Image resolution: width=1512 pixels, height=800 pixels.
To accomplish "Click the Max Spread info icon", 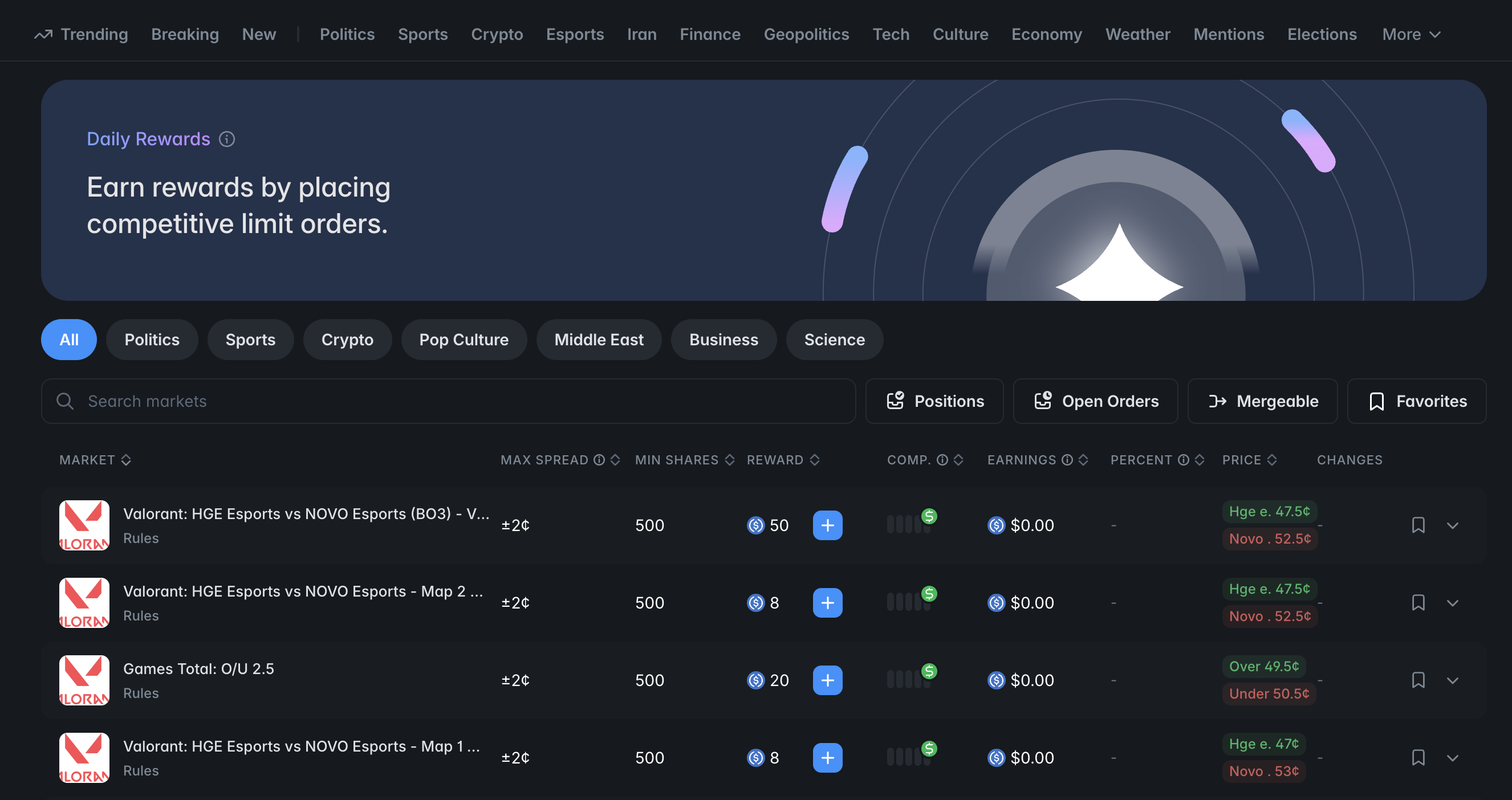I will pyautogui.click(x=599, y=460).
